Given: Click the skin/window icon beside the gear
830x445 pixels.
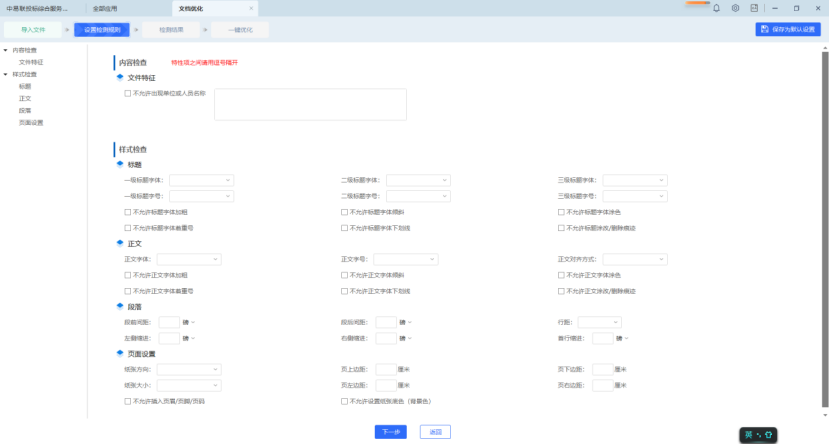Looking at the screenshot, I should (x=754, y=8).
